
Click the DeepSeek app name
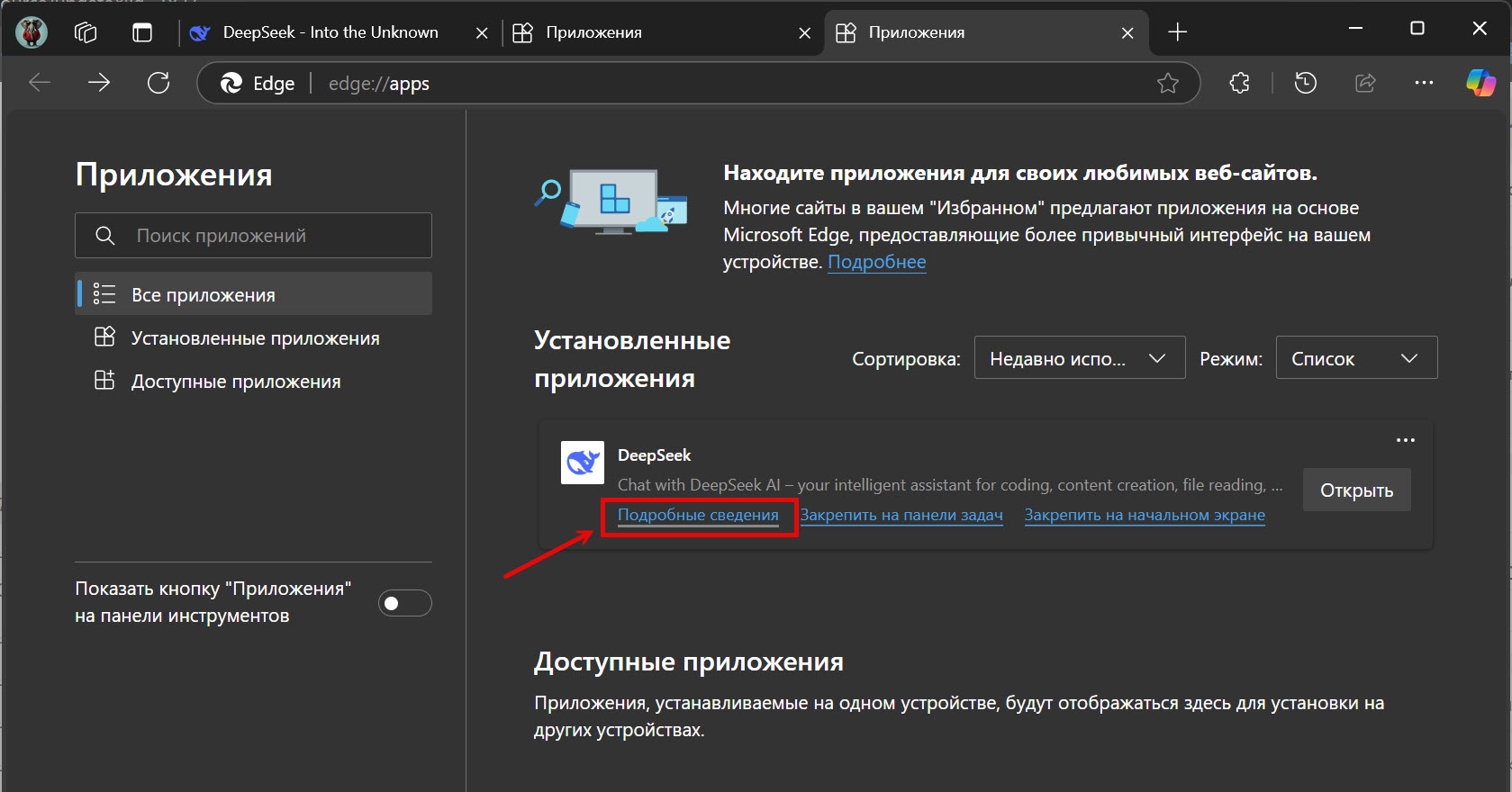pos(654,455)
